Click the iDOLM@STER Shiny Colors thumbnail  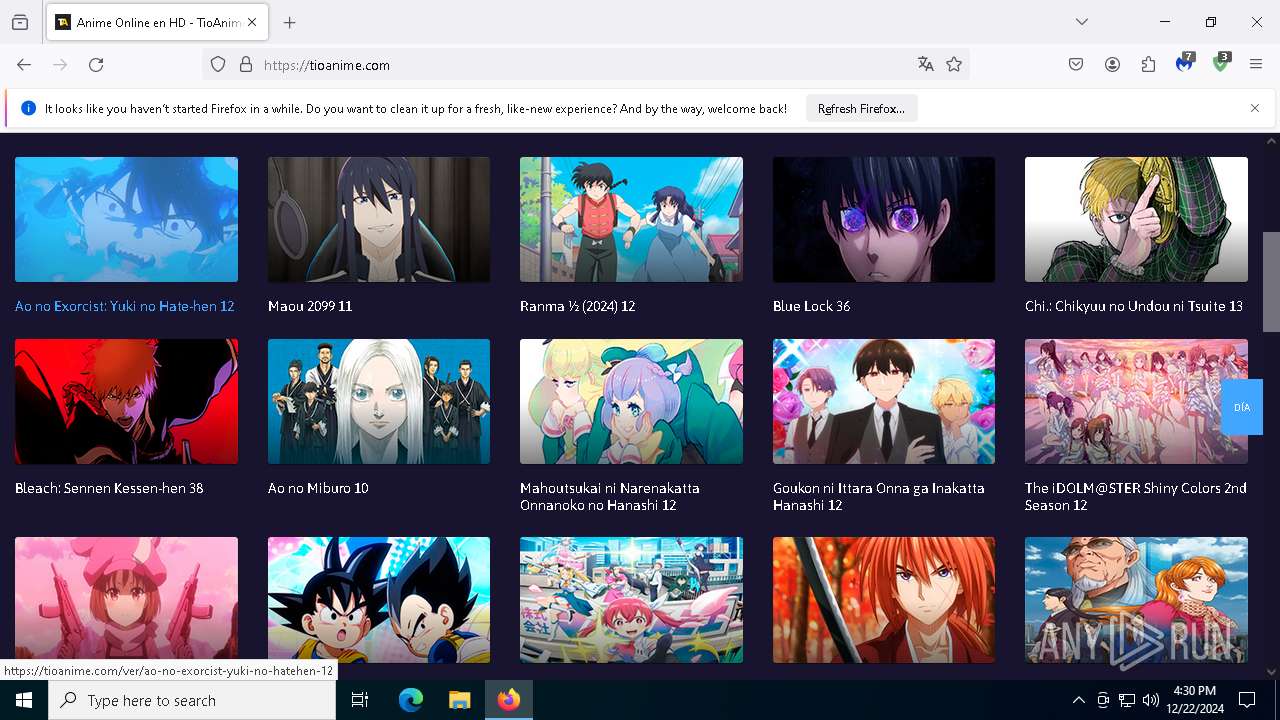[1136, 401]
